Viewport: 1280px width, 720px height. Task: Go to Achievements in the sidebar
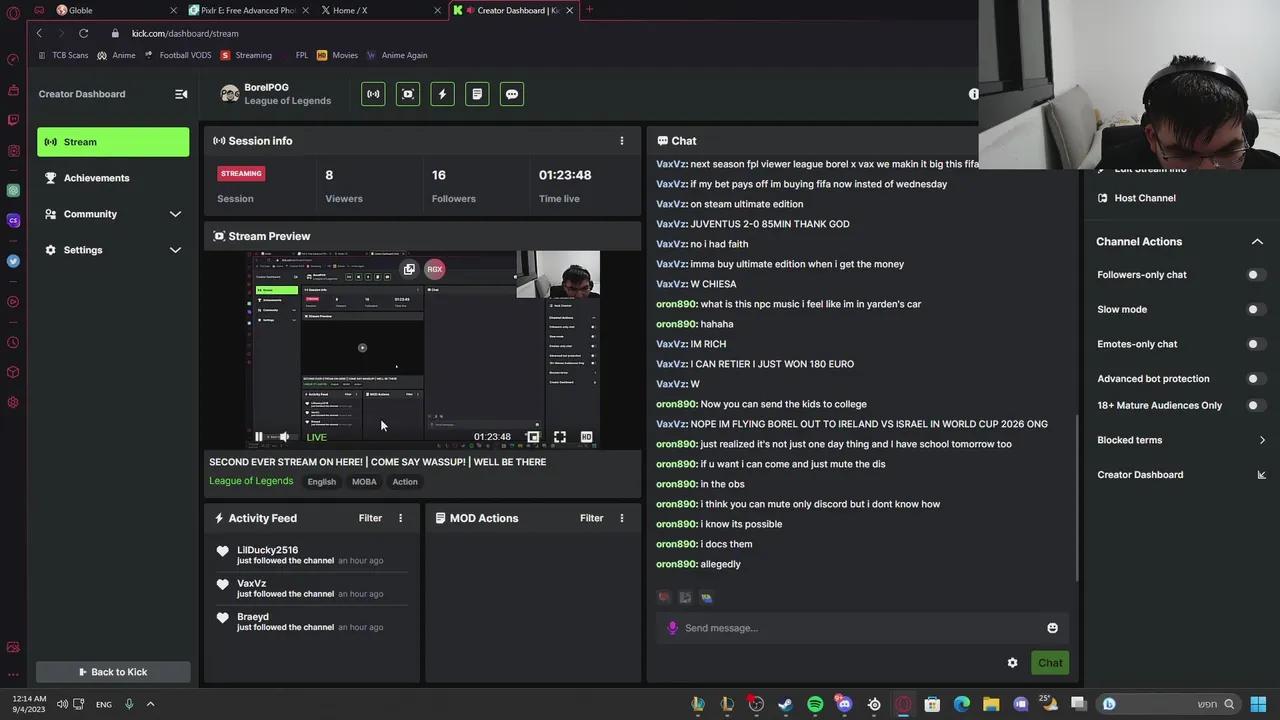click(x=96, y=178)
